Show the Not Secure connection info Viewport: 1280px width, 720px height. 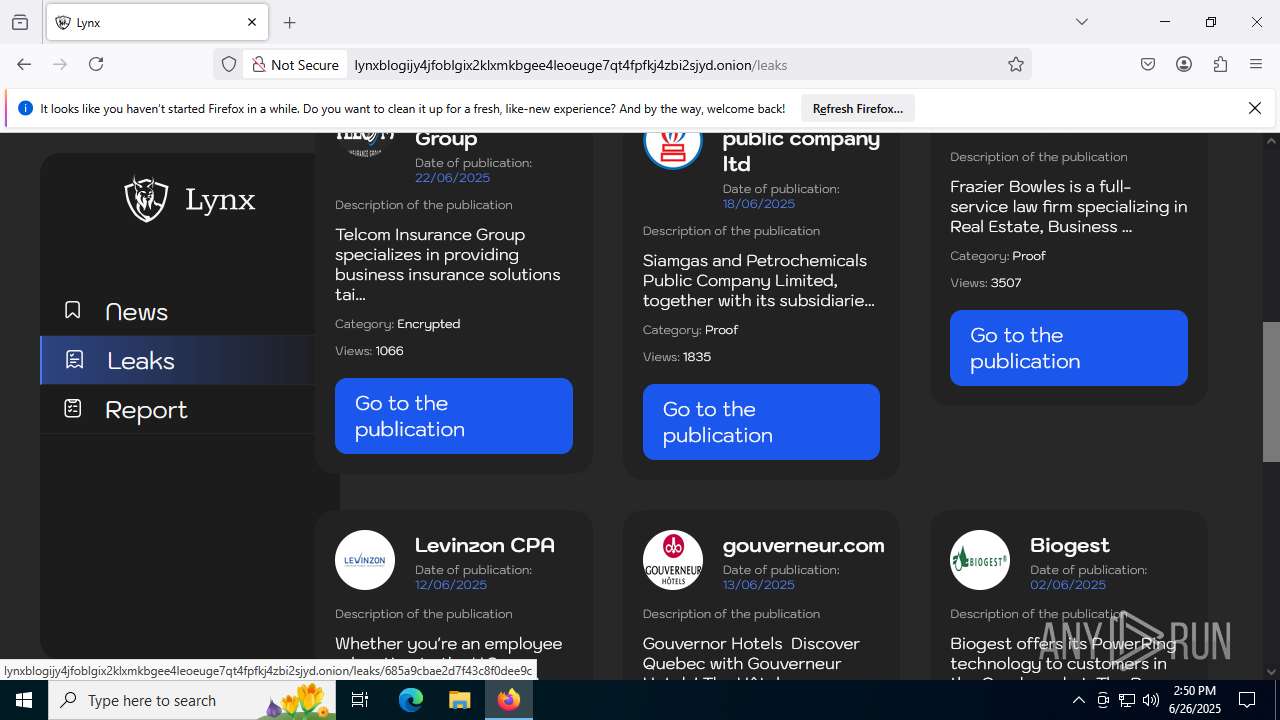pos(295,64)
